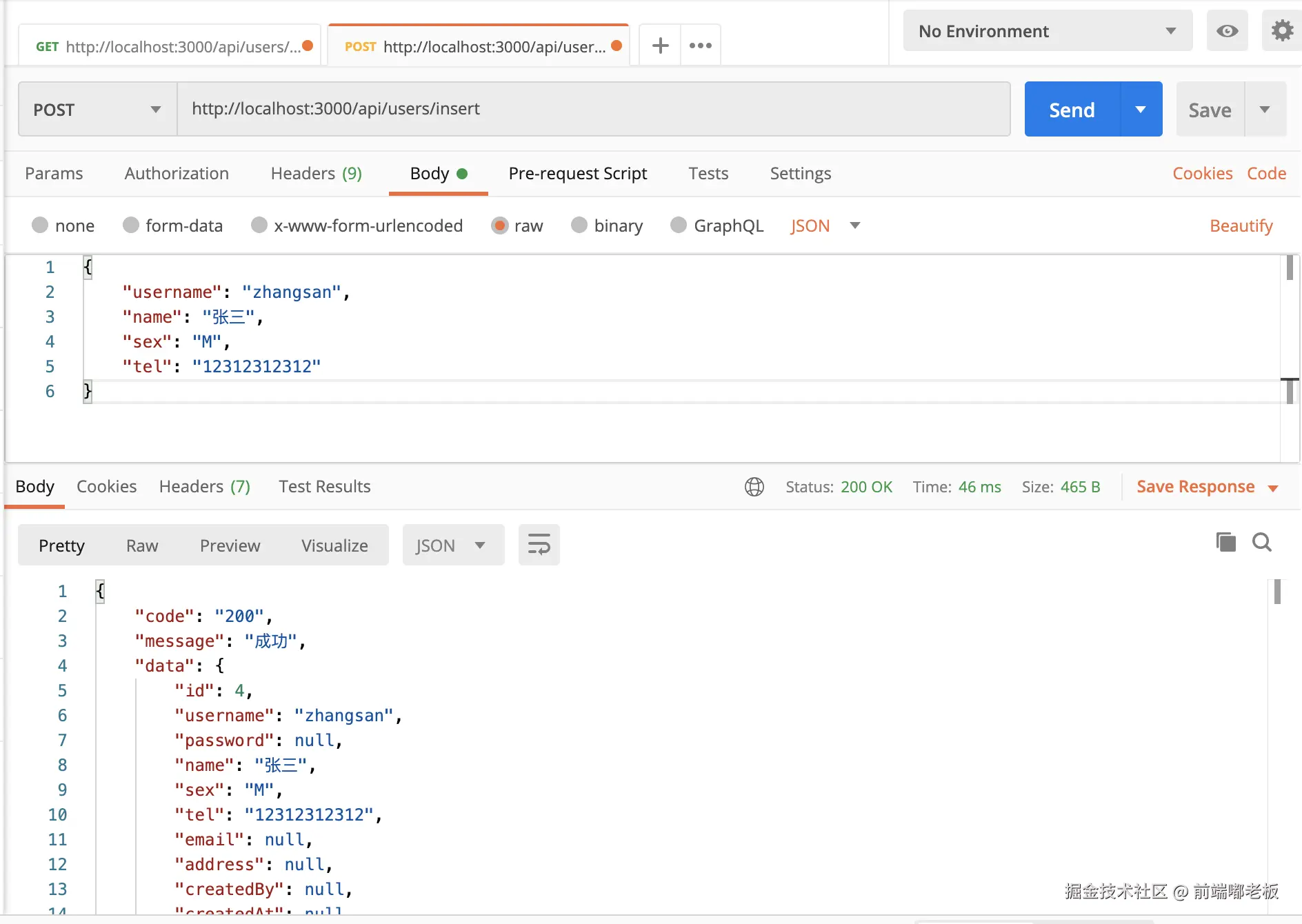Expand the POST method dropdown
1302x924 pixels.
click(x=97, y=110)
